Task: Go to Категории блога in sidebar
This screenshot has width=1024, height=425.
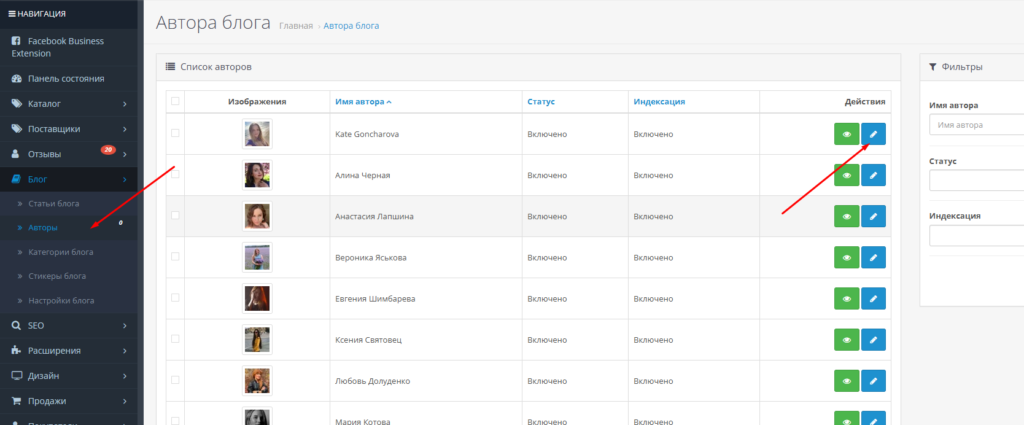Action: click(x=60, y=252)
